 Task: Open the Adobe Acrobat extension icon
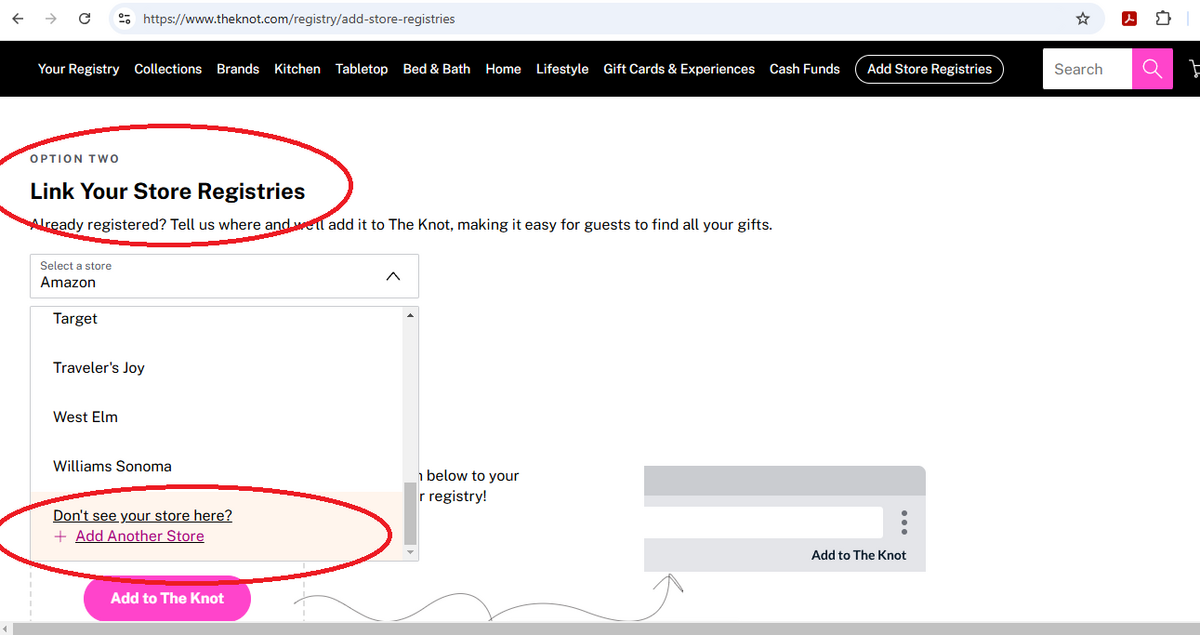click(1129, 19)
